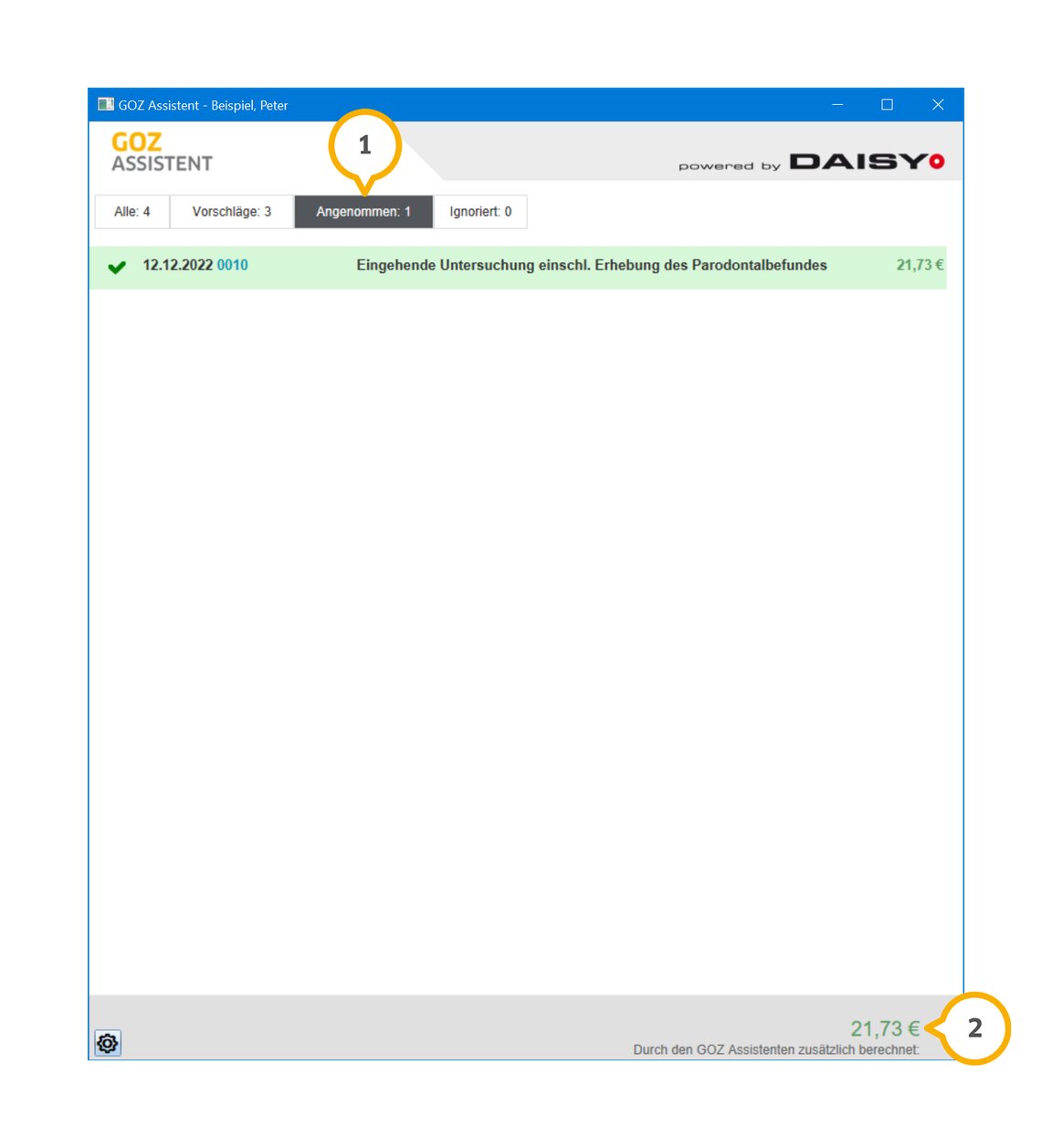The width and height of the screenshot is (1052, 1148).
Task: Click the green checkmark on the accepted entry
Action: [117, 267]
